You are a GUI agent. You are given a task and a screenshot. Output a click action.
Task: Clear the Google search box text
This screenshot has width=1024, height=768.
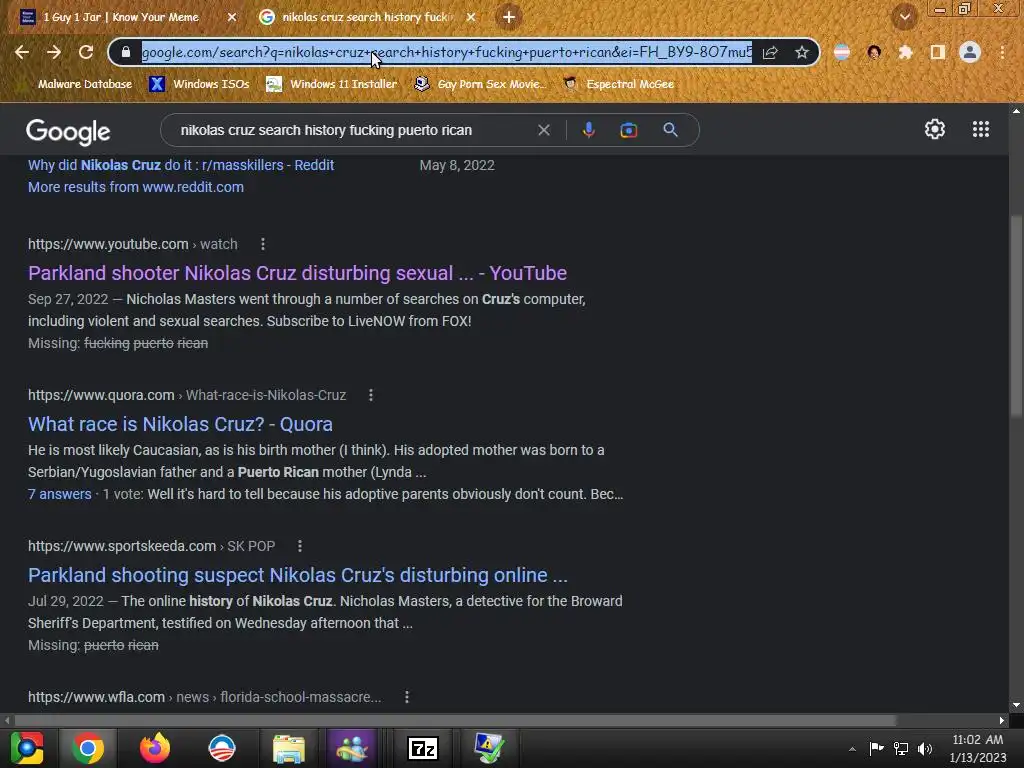pyautogui.click(x=544, y=130)
